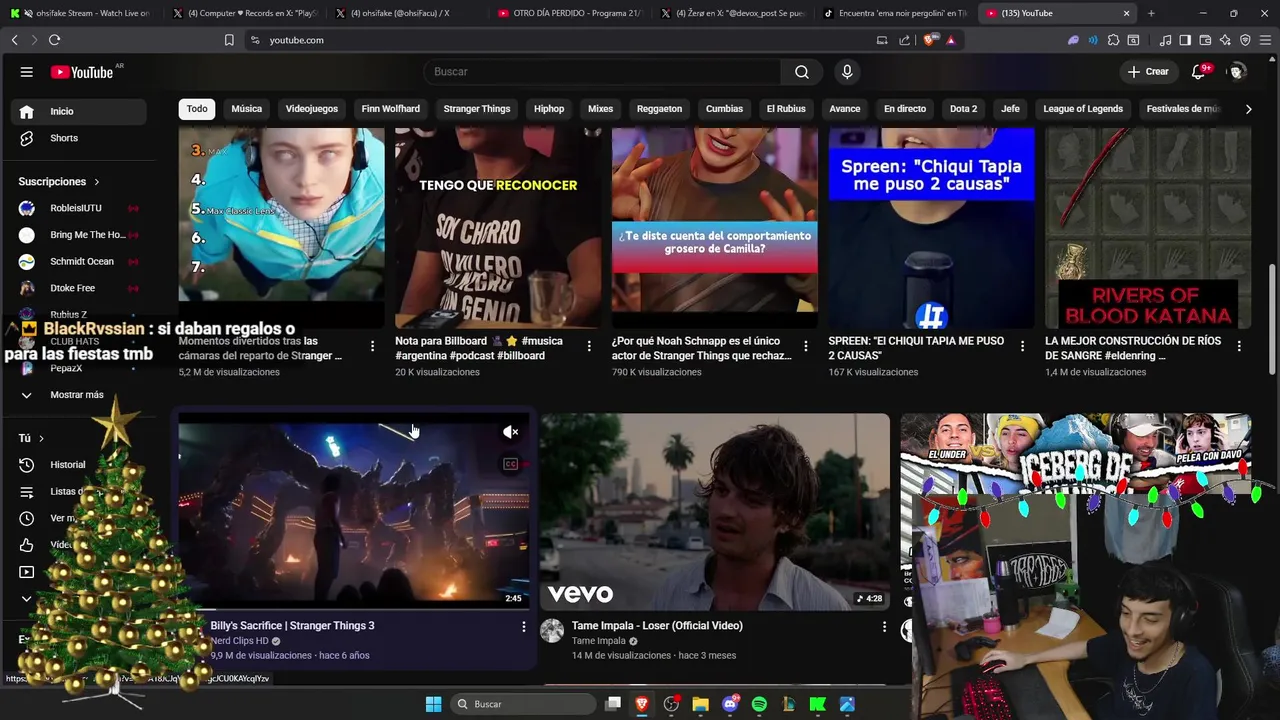Switch to the ohsifake Stream browser tab
Screen dimensions: 1280x720
click(82, 13)
